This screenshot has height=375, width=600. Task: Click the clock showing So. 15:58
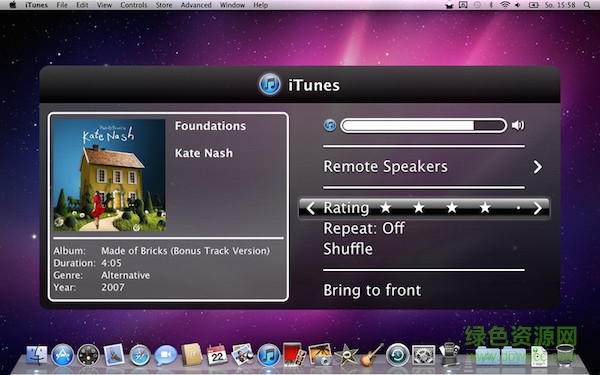pos(560,5)
